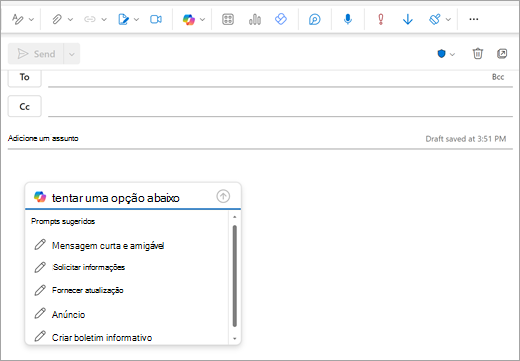Click the insert link icon
The width and height of the screenshot is (520, 361).
click(90, 19)
